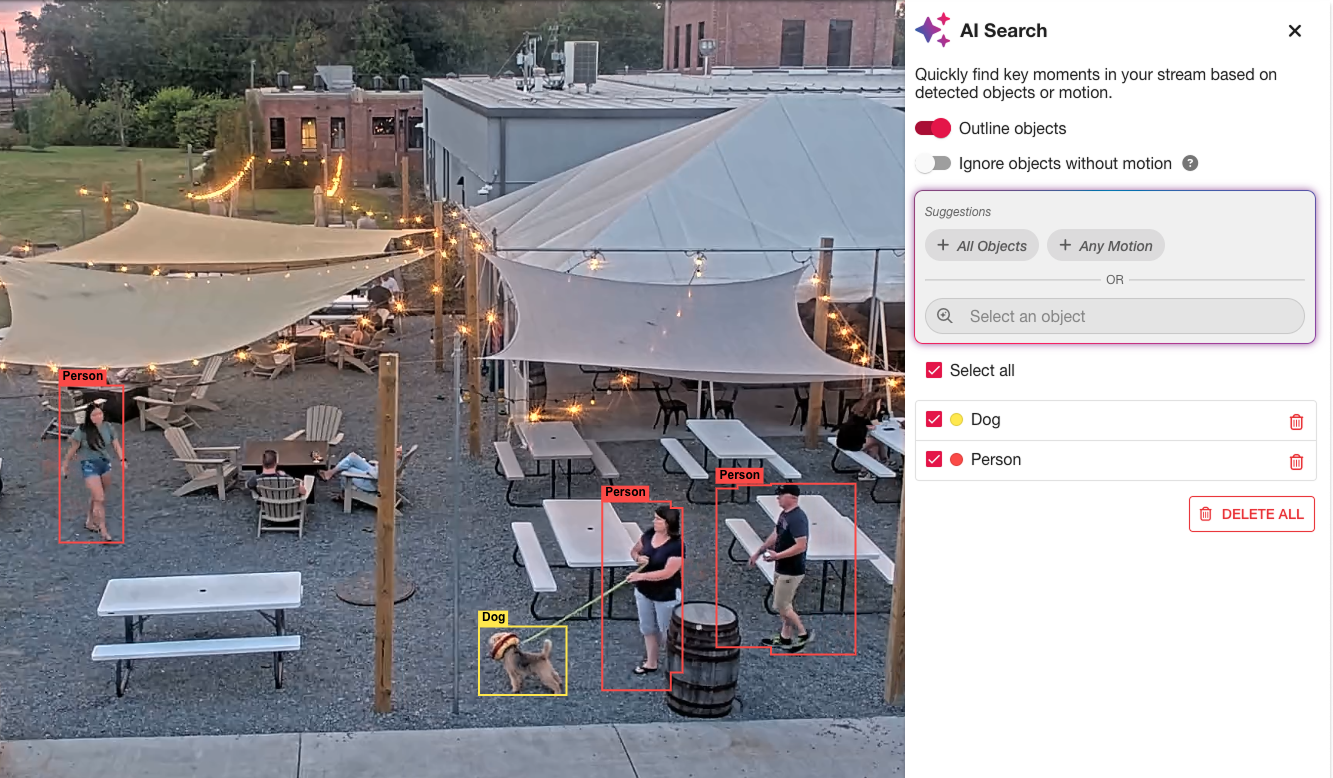
Task: Close the AI Search panel
Action: coord(1294,31)
